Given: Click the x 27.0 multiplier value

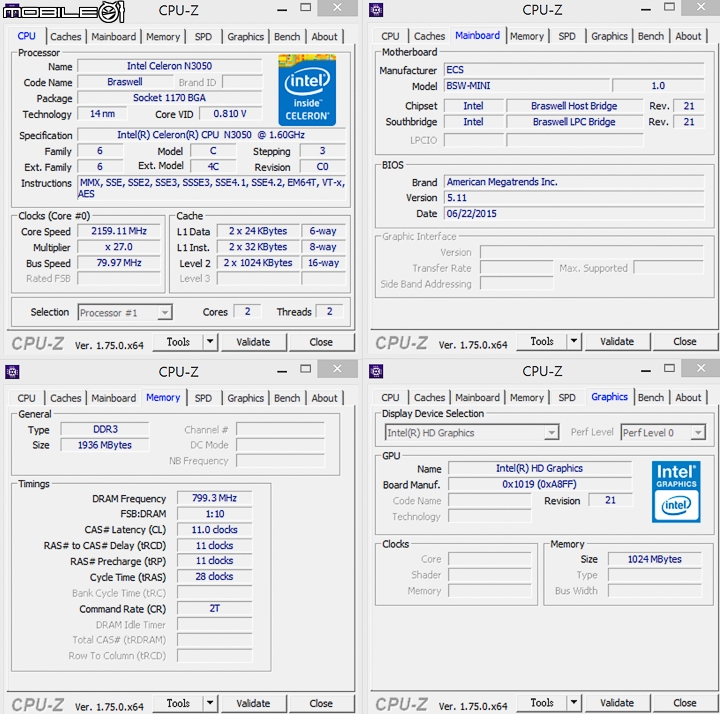Looking at the screenshot, I should [x=119, y=247].
